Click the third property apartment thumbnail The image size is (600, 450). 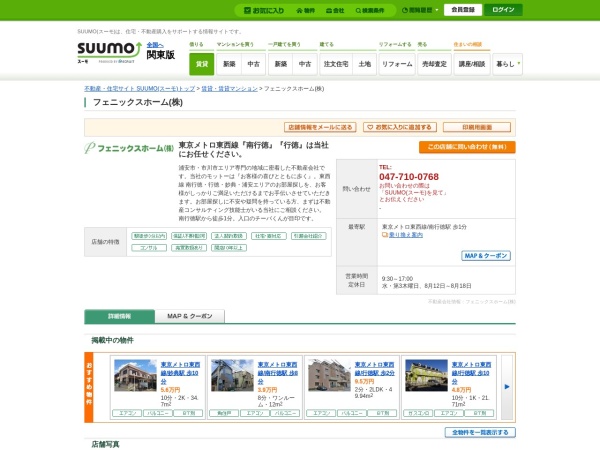tap(329, 375)
